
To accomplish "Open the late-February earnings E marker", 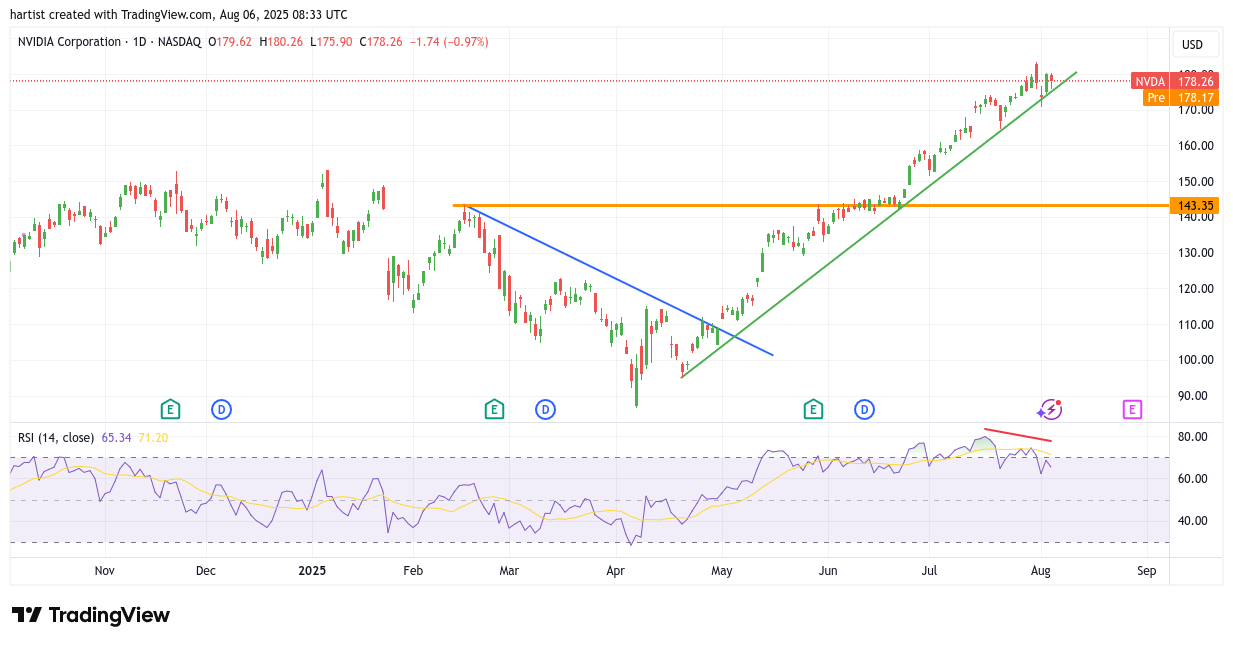I will [494, 409].
